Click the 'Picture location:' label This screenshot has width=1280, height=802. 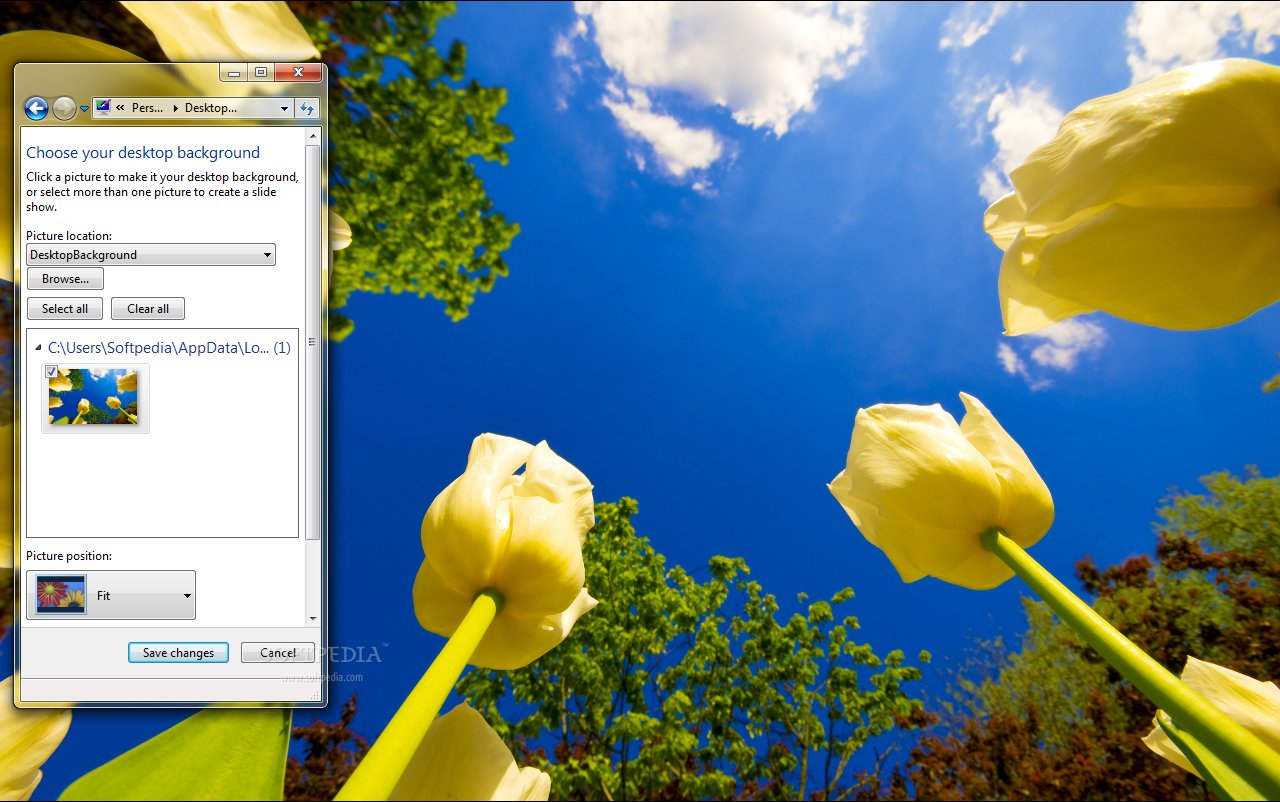69,236
